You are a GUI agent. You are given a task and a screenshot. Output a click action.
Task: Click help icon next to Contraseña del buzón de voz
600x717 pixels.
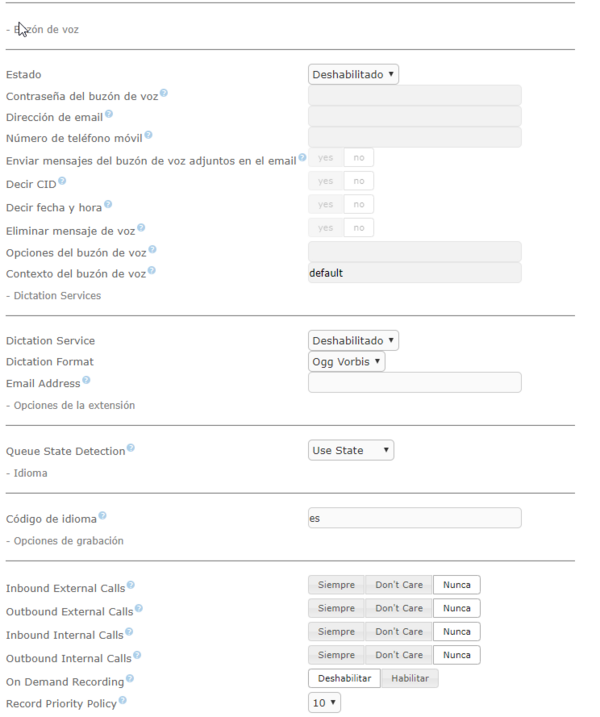(163, 93)
